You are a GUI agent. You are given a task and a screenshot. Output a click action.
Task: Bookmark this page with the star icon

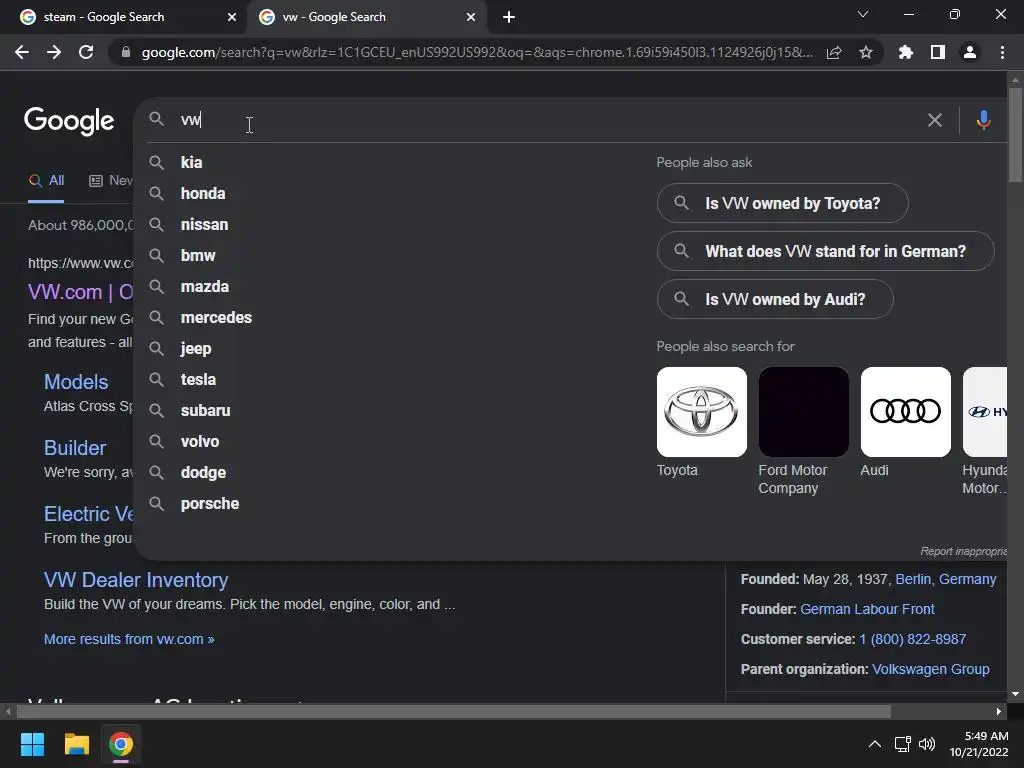(x=866, y=52)
